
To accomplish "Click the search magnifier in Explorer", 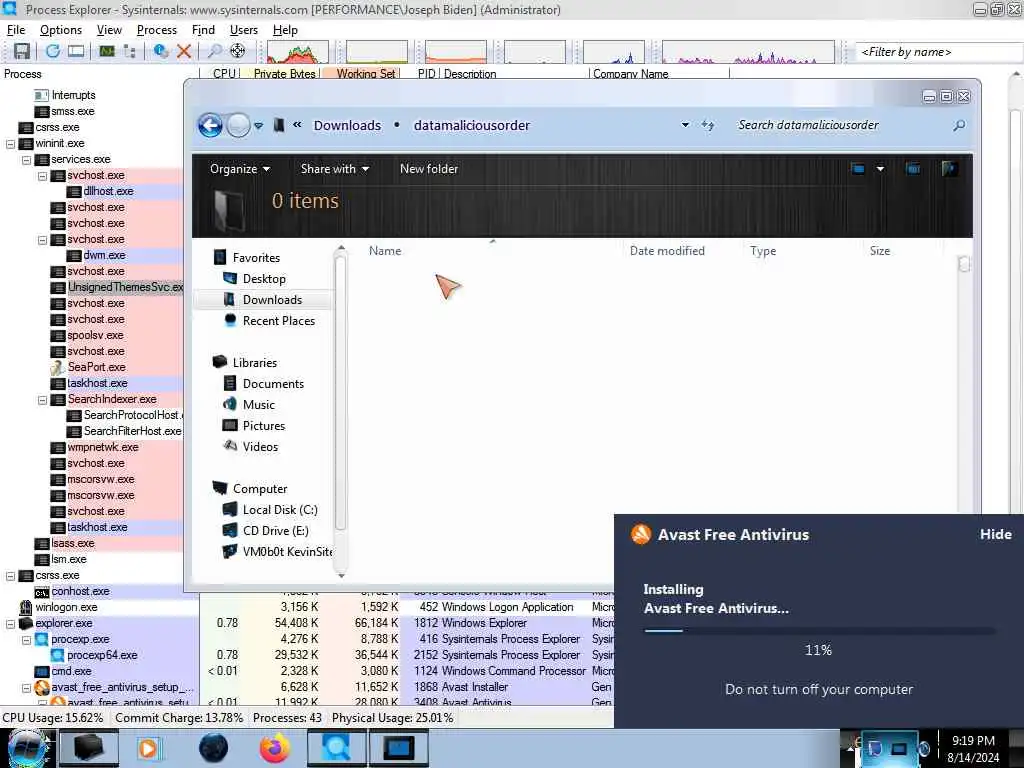I will pos(959,125).
